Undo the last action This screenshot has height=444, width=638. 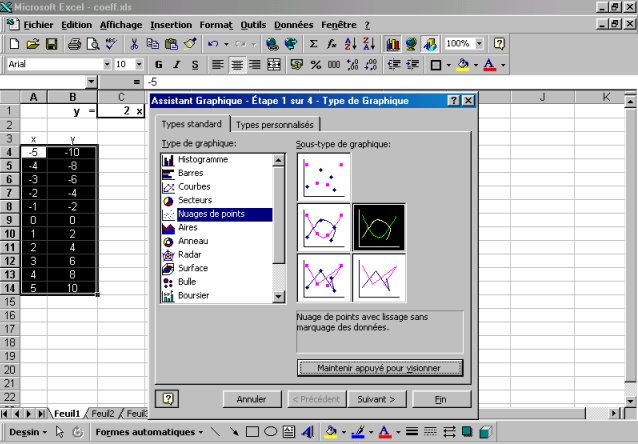coord(213,44)
